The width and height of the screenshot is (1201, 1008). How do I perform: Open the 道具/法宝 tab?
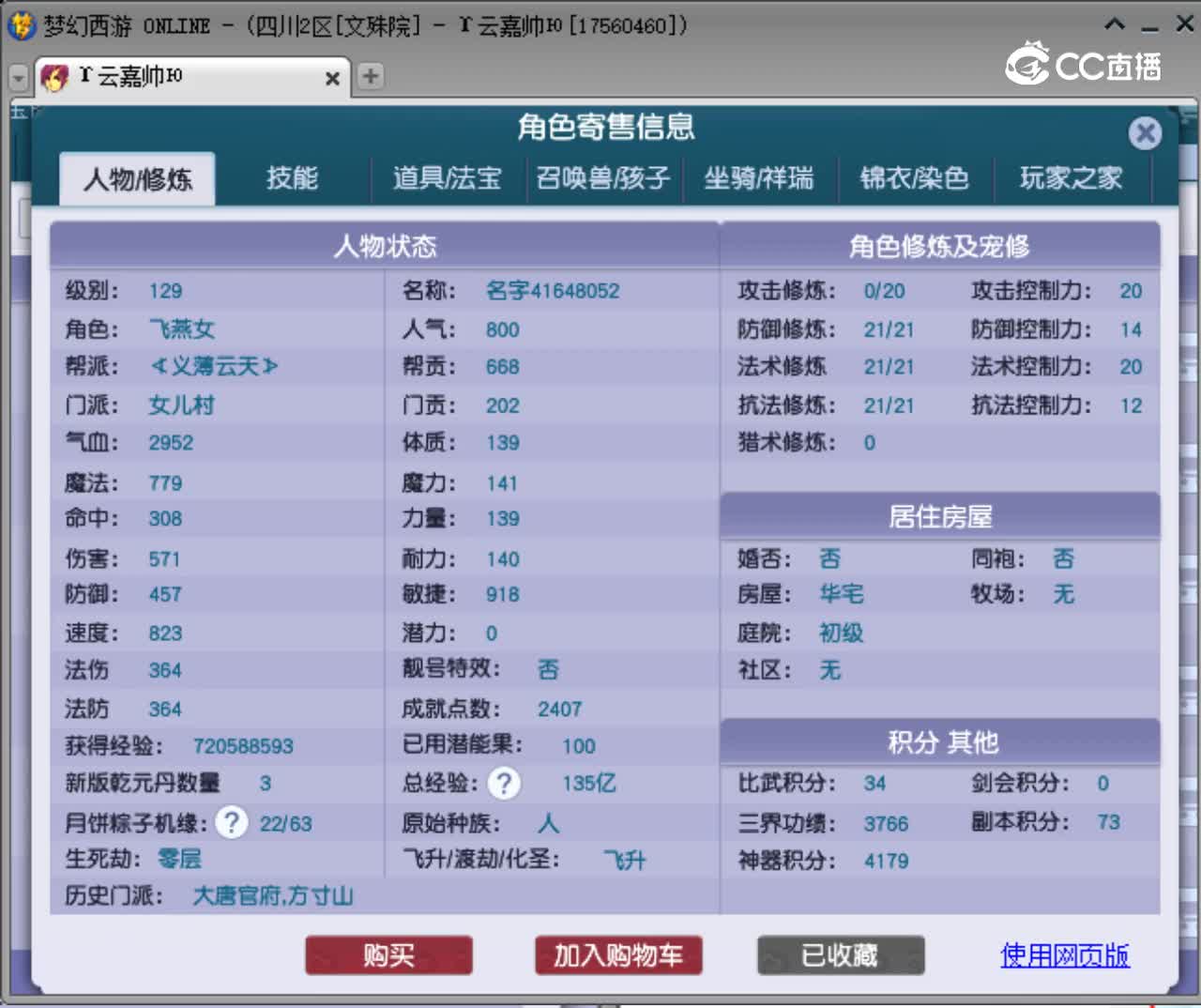[x=448, y=178]
